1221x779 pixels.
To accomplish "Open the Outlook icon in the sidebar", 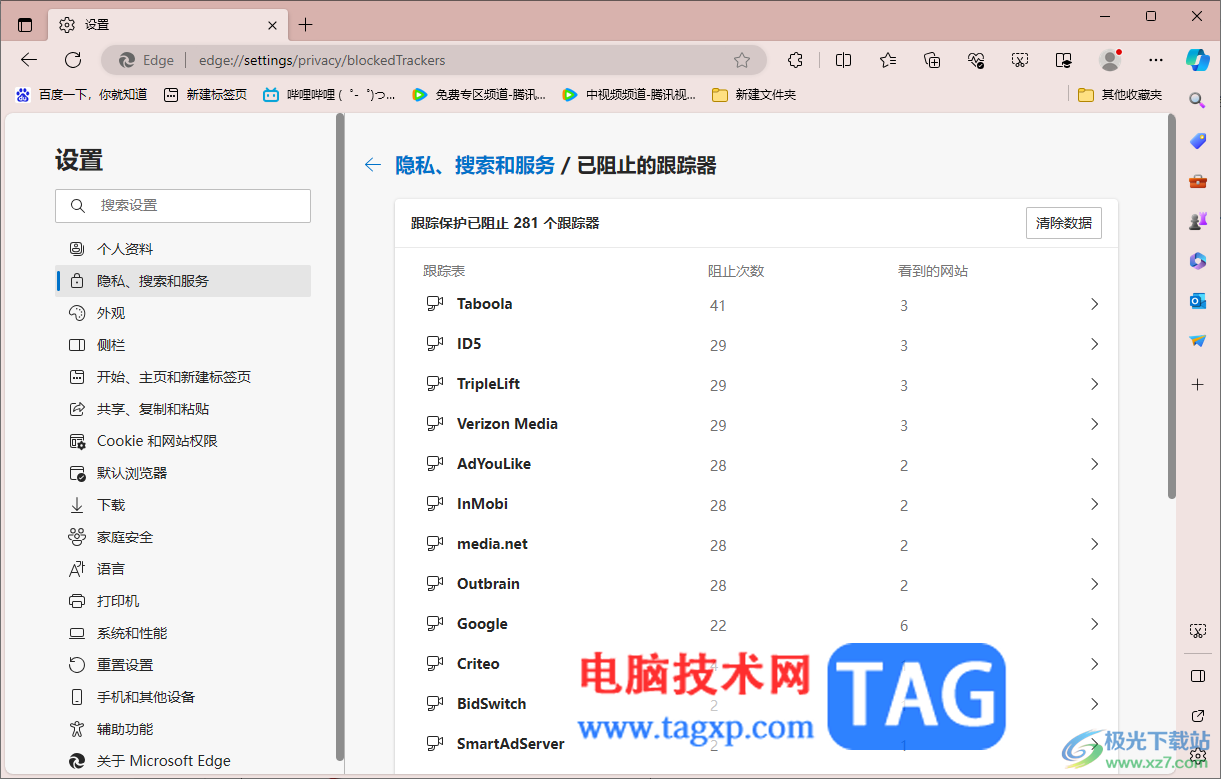I will (1197, 301).
